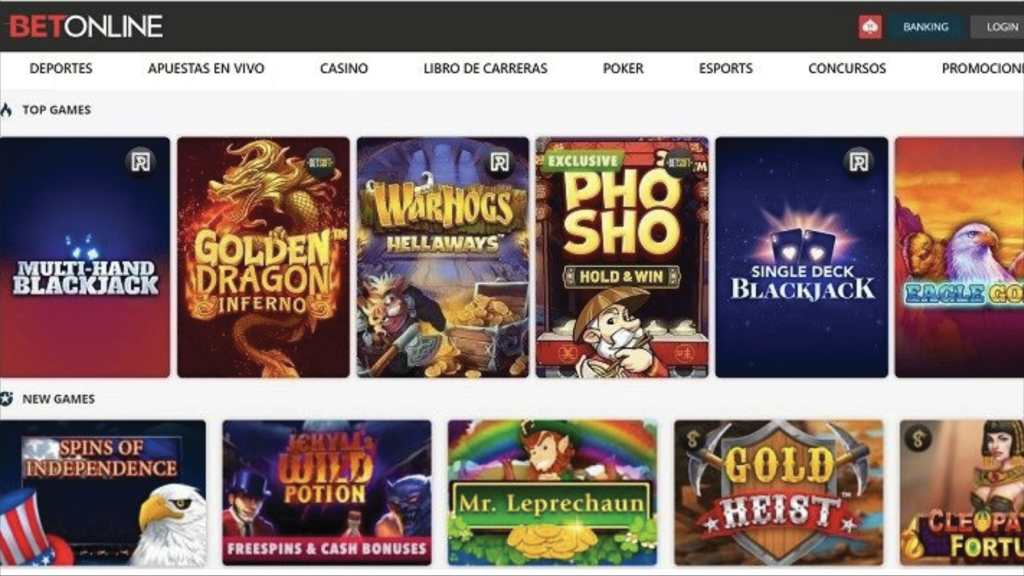The width and height of the screenshot is (1024, 576).
Task: Open Jekyll's Wild Potion game thumbnail
Action: [327, 492]
